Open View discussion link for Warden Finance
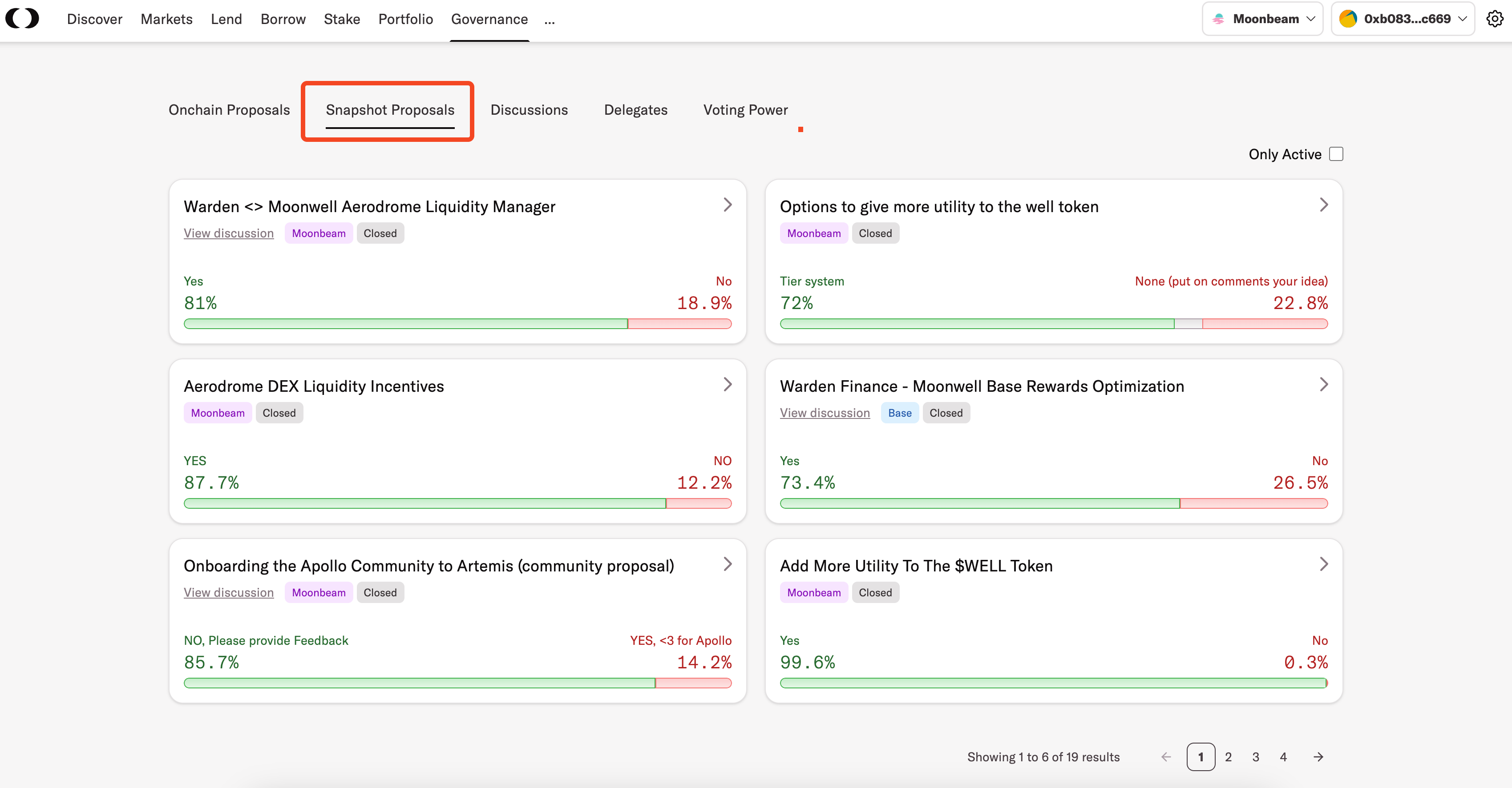1512x788 pixels. point(825,413)
